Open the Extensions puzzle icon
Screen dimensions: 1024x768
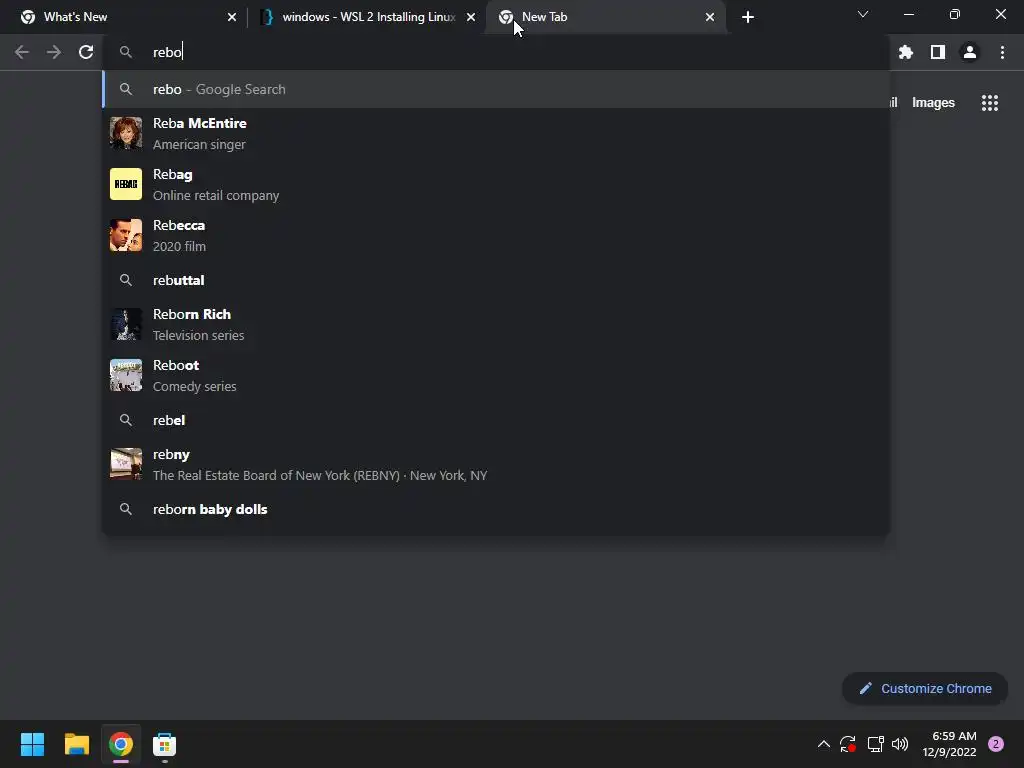pos(906,52)
